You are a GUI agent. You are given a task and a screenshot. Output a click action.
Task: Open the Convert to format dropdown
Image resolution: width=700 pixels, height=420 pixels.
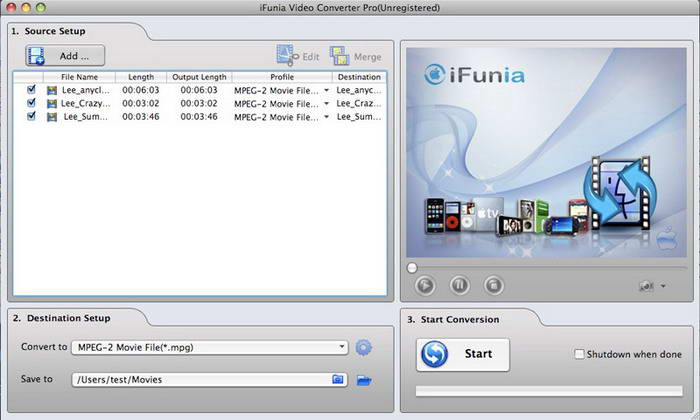tap(209, 347)
